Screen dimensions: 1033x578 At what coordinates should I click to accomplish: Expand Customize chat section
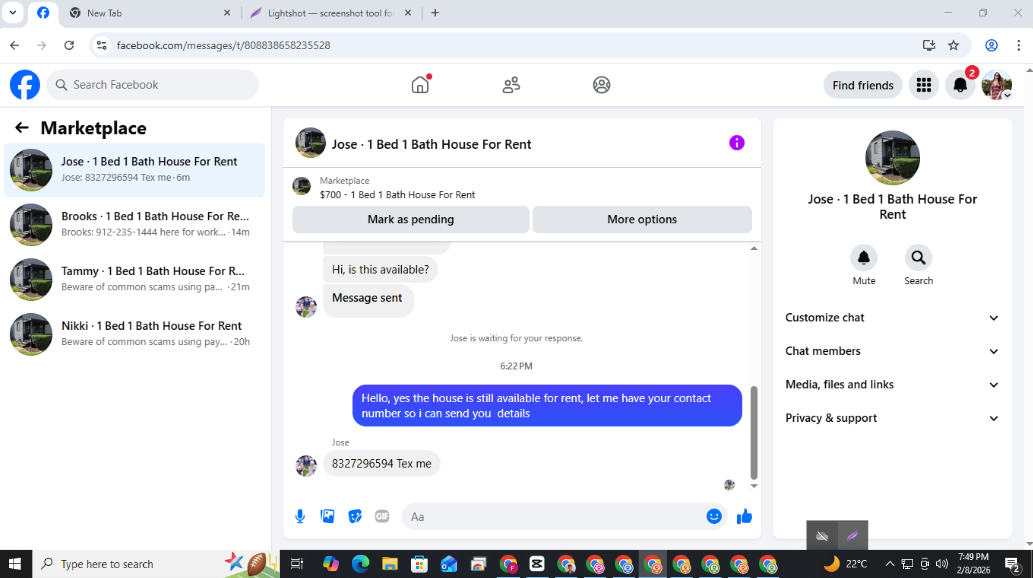click(x=892, y=318)
